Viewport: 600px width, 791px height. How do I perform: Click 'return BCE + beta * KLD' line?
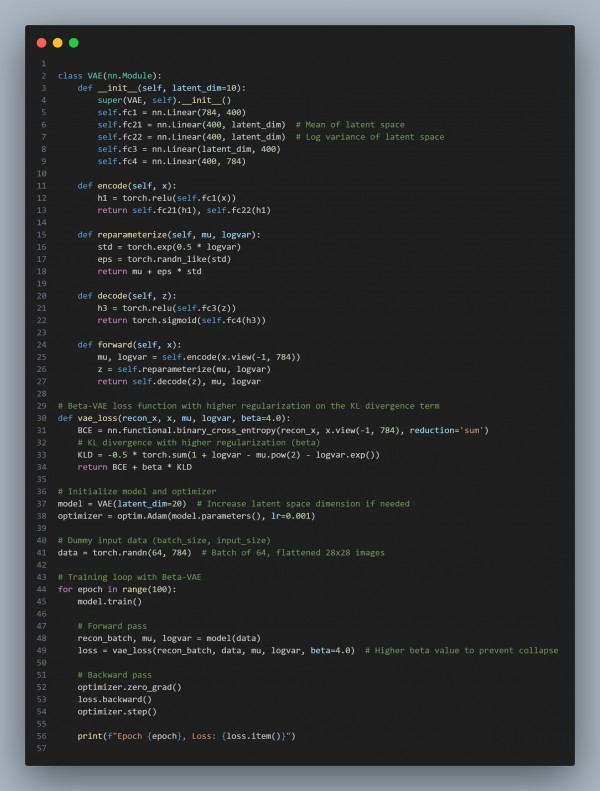(x=134, y=467)
